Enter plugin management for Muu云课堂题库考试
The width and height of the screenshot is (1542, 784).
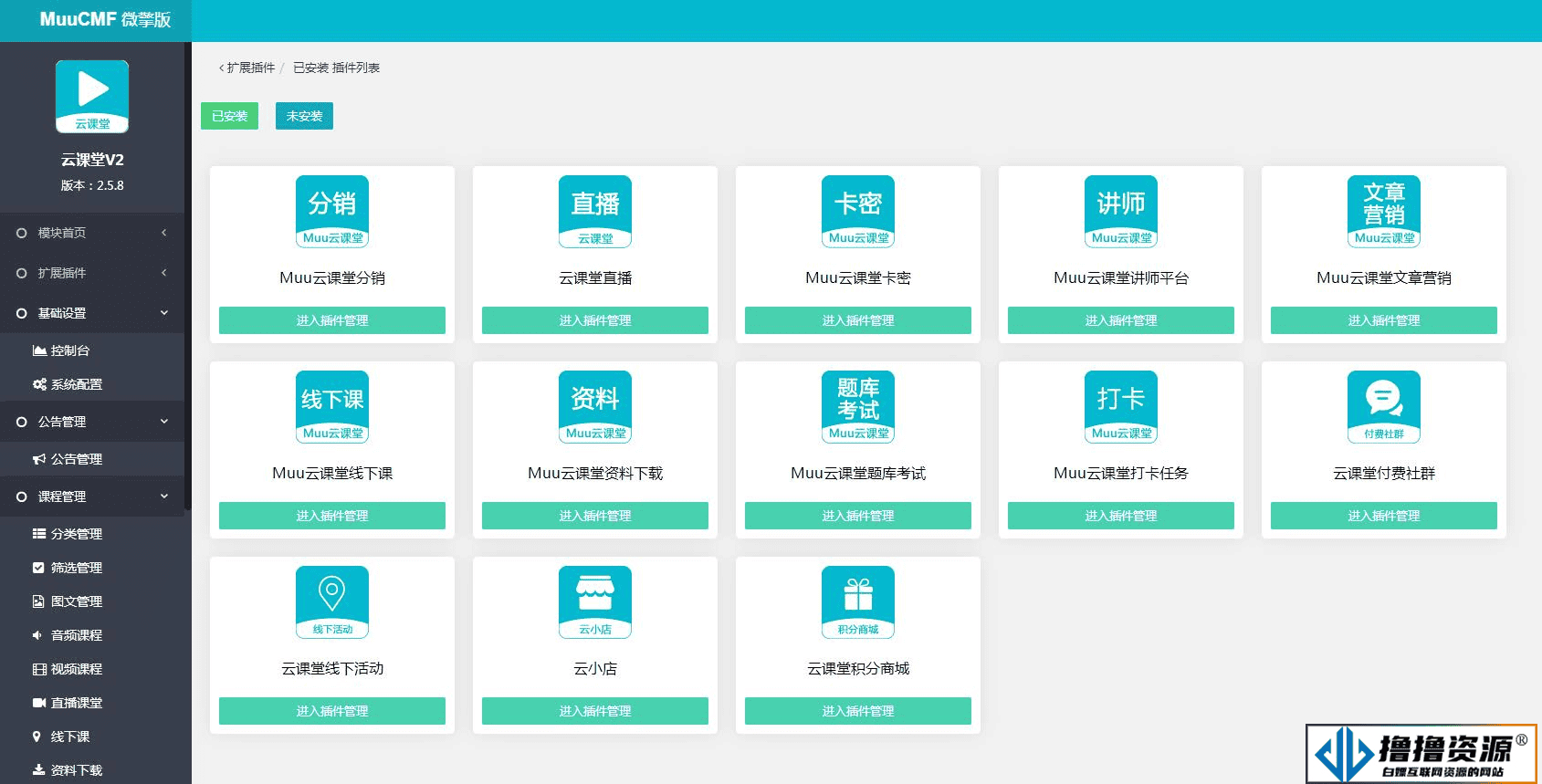pyautogui.click(x=858, y=516)
